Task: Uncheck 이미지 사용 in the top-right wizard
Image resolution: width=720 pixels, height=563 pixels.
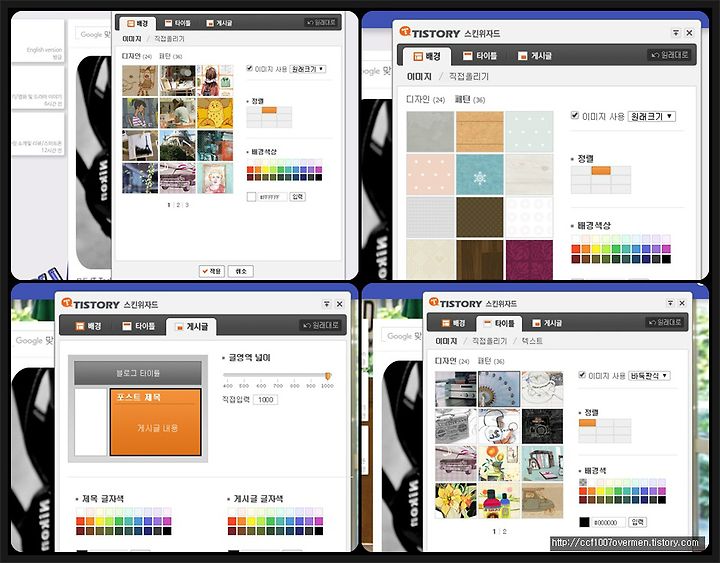Action: (574, 115)
